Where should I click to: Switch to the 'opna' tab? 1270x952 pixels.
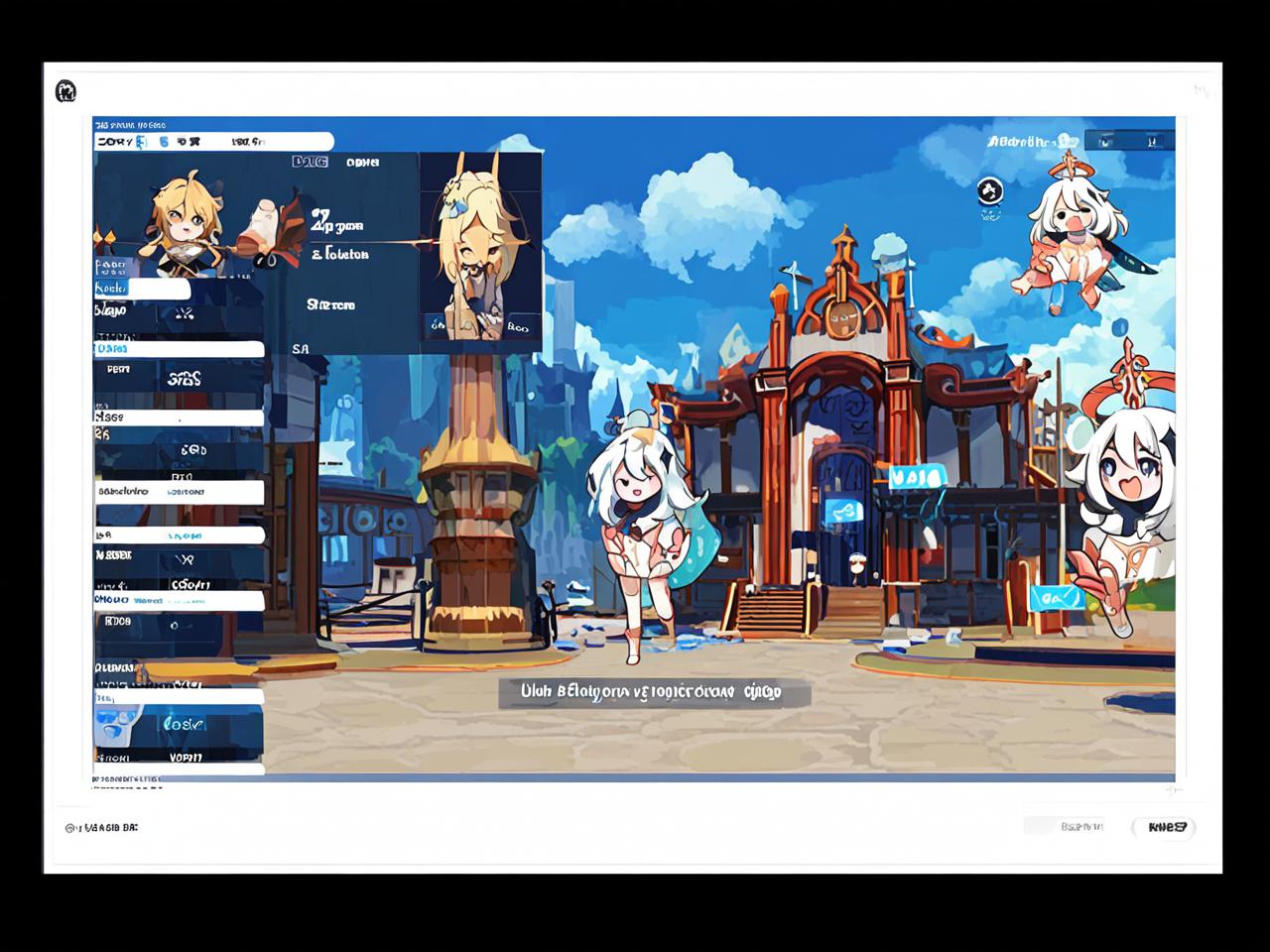pyautogui.click(x=362, y=162)
